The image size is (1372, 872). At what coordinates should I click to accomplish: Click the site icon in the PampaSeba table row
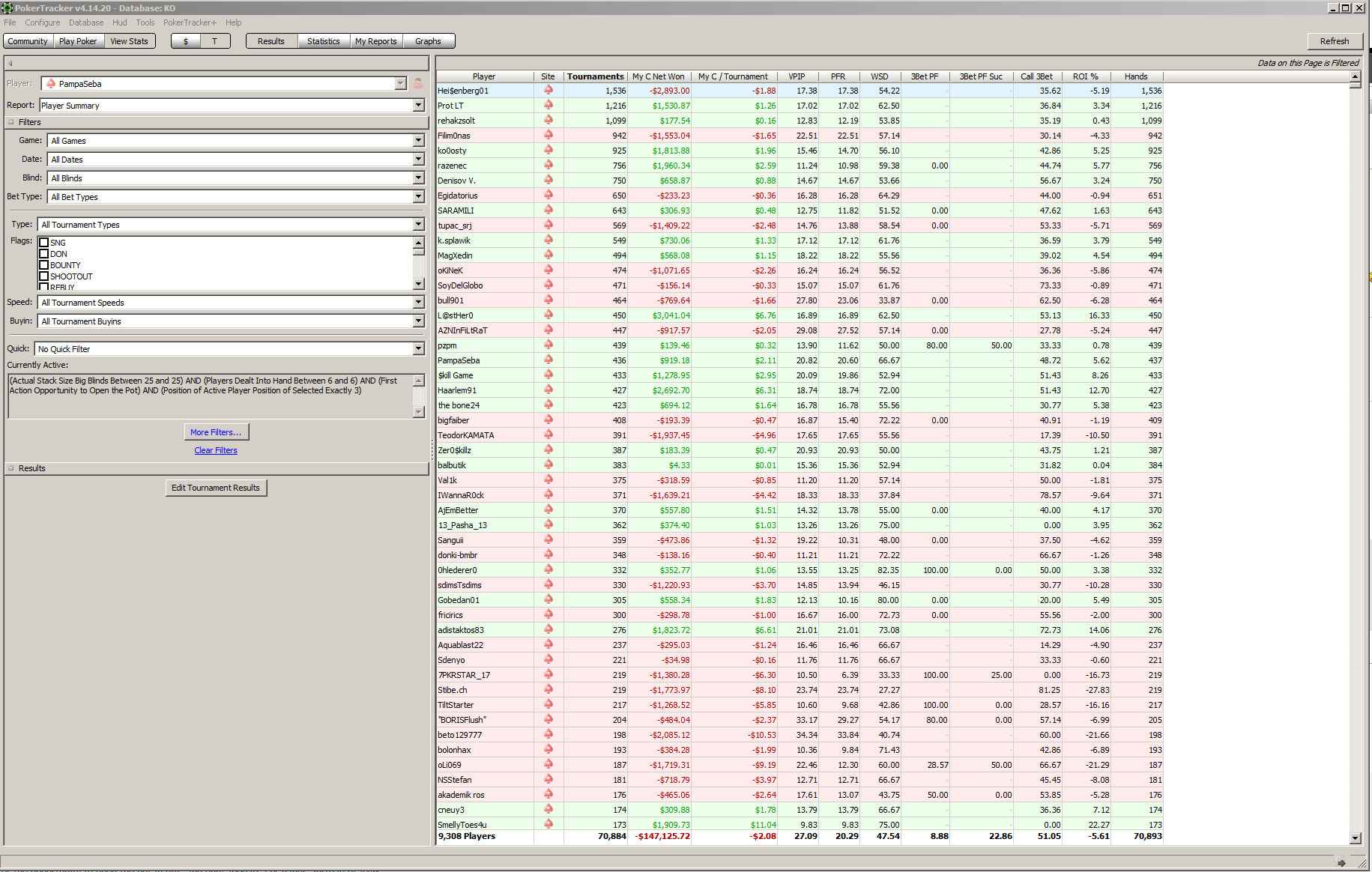(549, 360)
